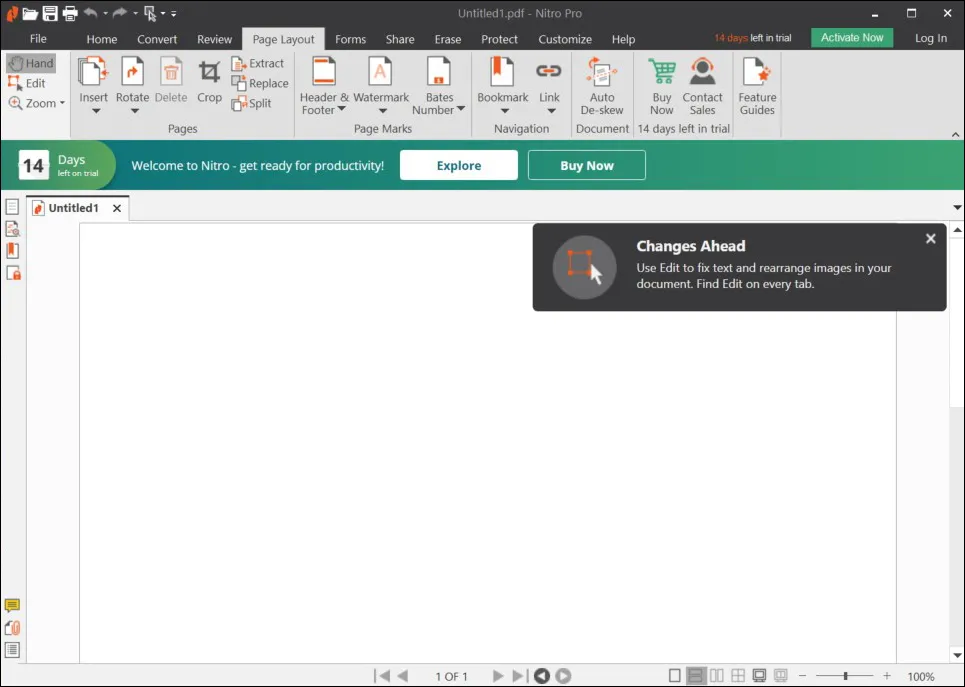Screen dimensions: 965x687
Task: Click the Replace pages tool
Action: coord(260,83)
